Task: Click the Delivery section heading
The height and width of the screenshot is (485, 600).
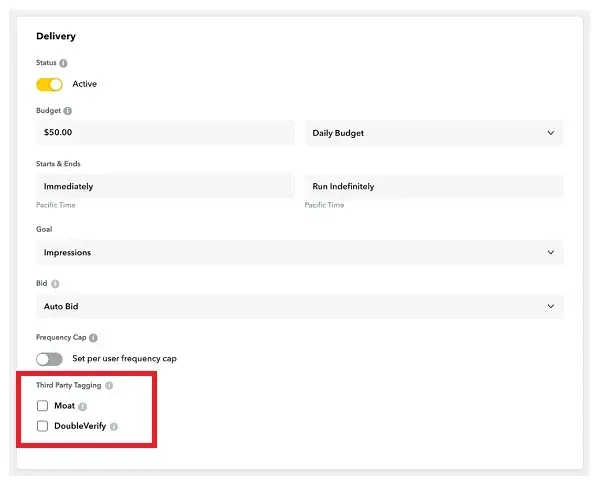Action: point(56,36)
